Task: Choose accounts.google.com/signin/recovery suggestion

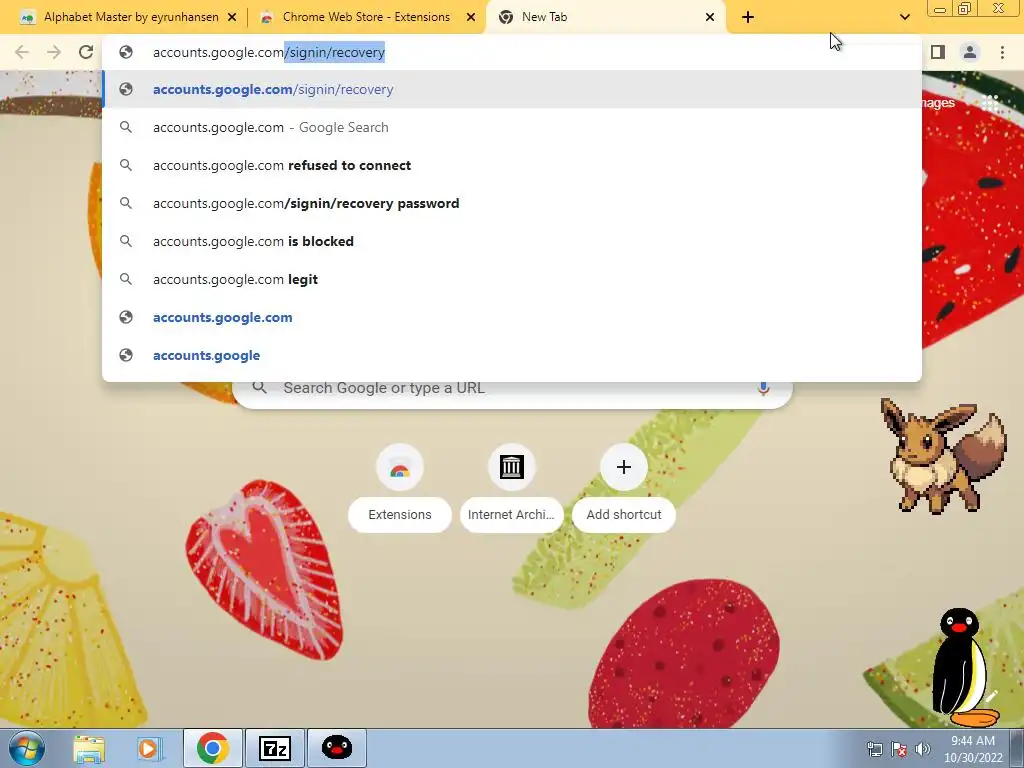Action: pos(512,89)
